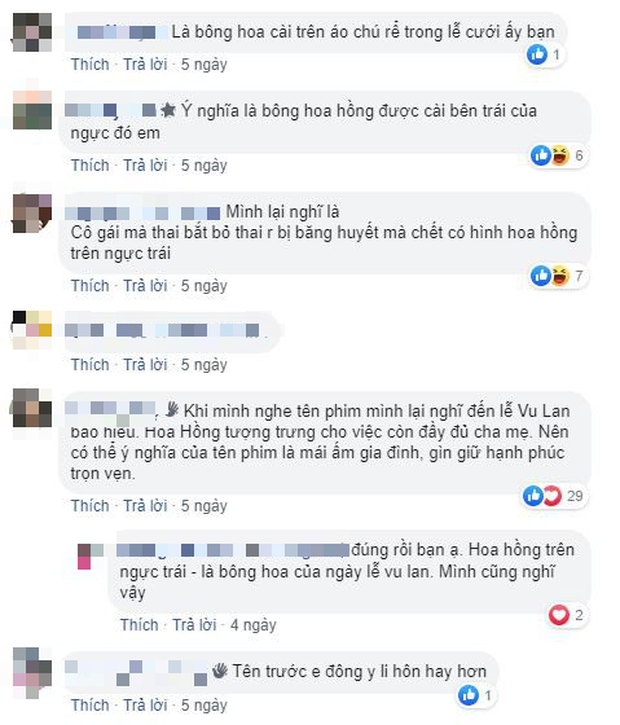Click the star badge icon beside second commenter's name
The width and height of the screenshot is (620, 725).
(x=168, y=110)
